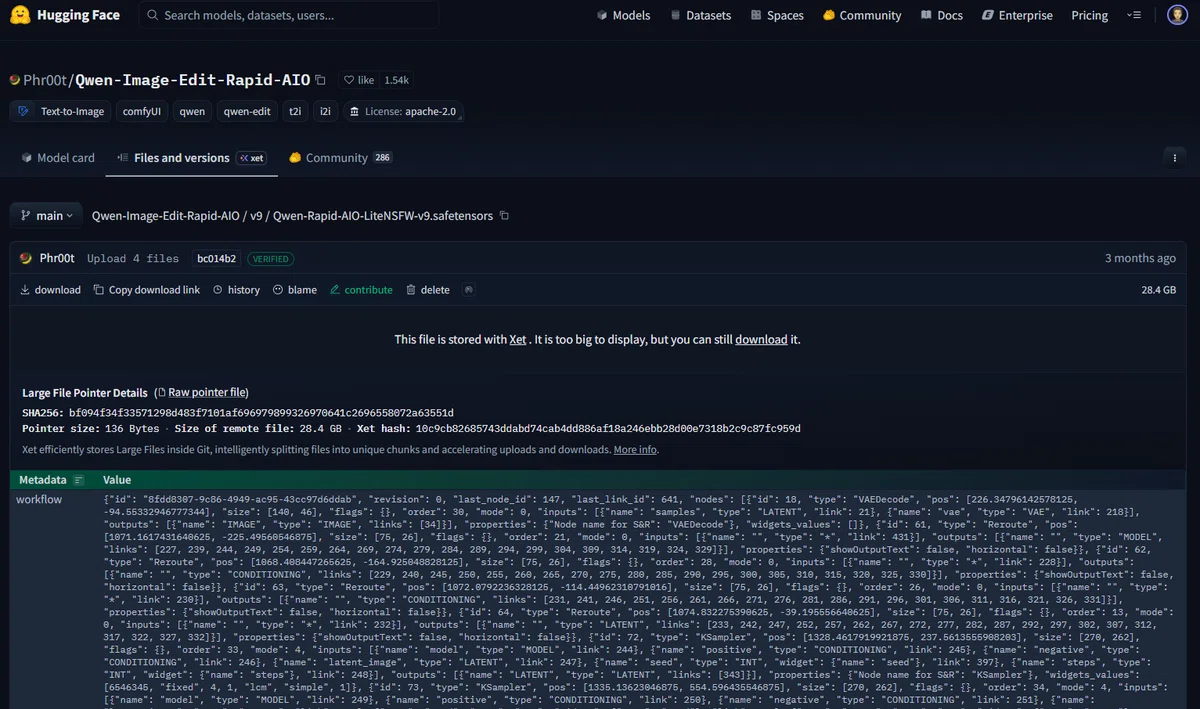Open commit hash bc014b2
Screen dimensions: 1200x709
tap(217, 258)
